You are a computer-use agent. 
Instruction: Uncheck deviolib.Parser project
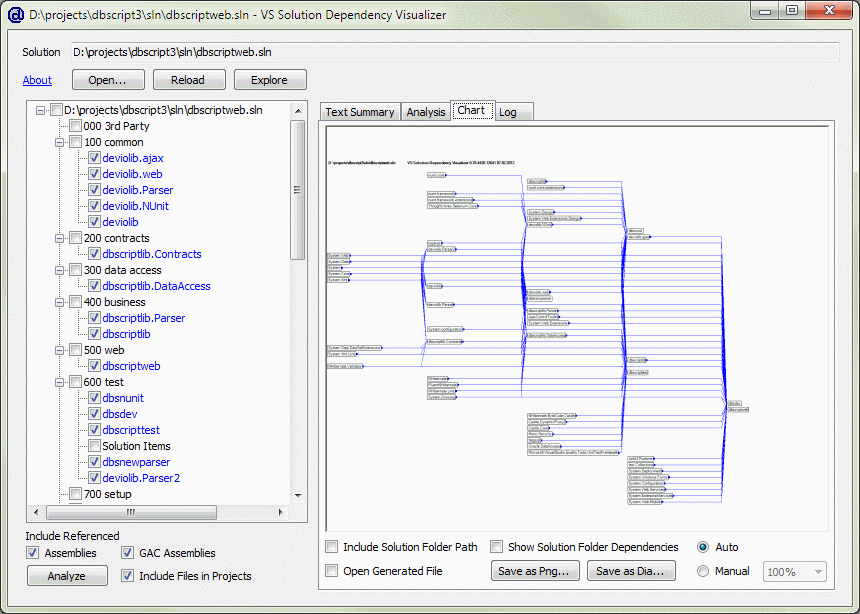[94, 190]
